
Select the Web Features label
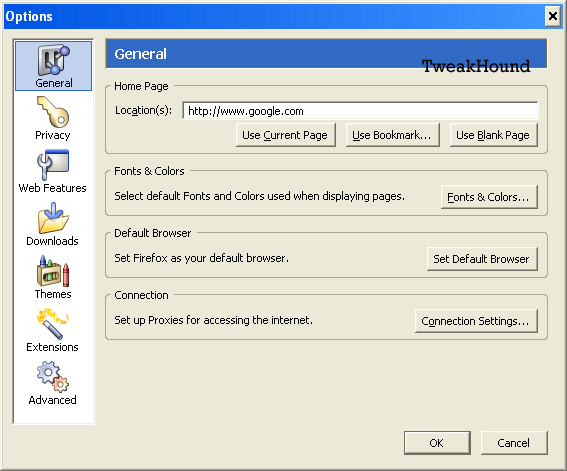click(53, 188)
